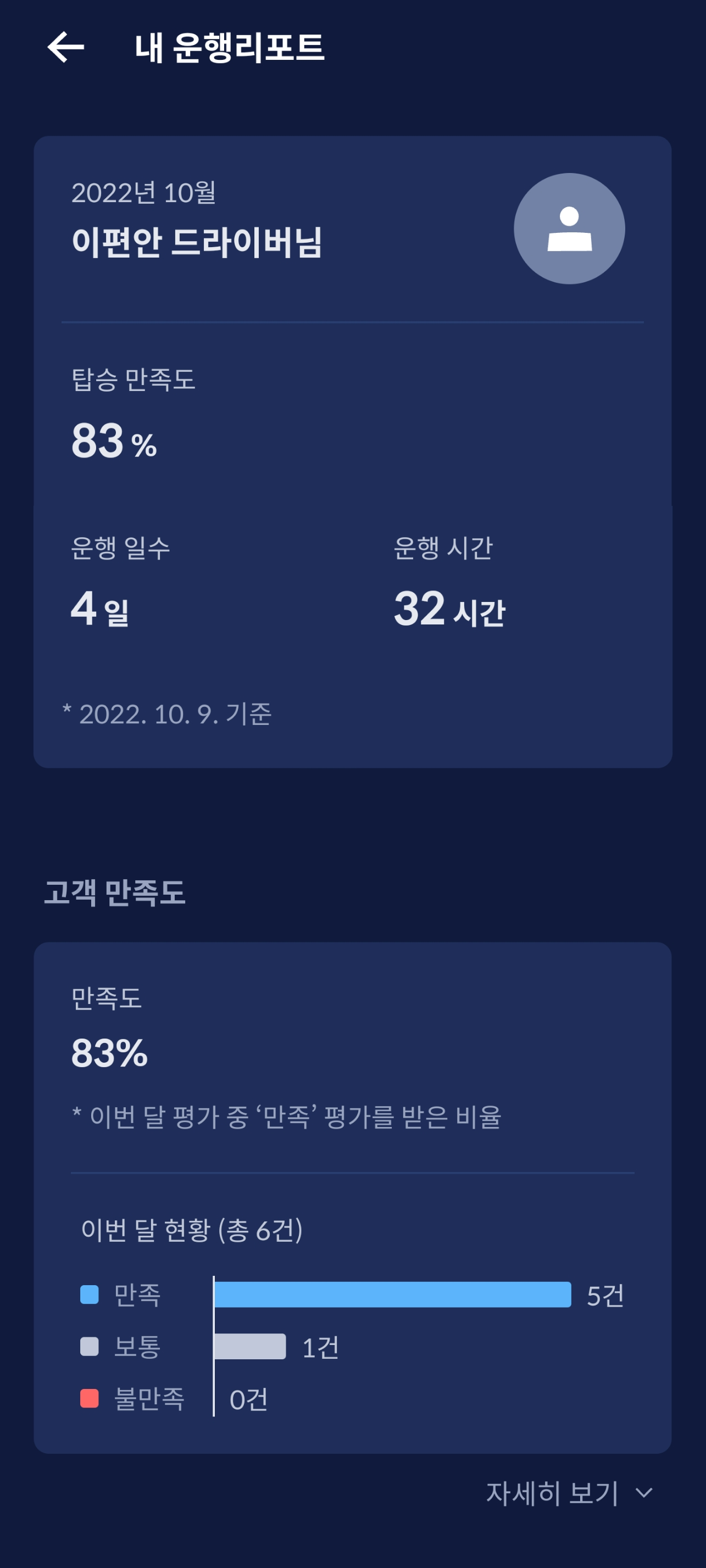Viewport: 706px width, 1568px height.
Task: Click the gray 보통 legend swatch
Action: [x=90, y=1346]
